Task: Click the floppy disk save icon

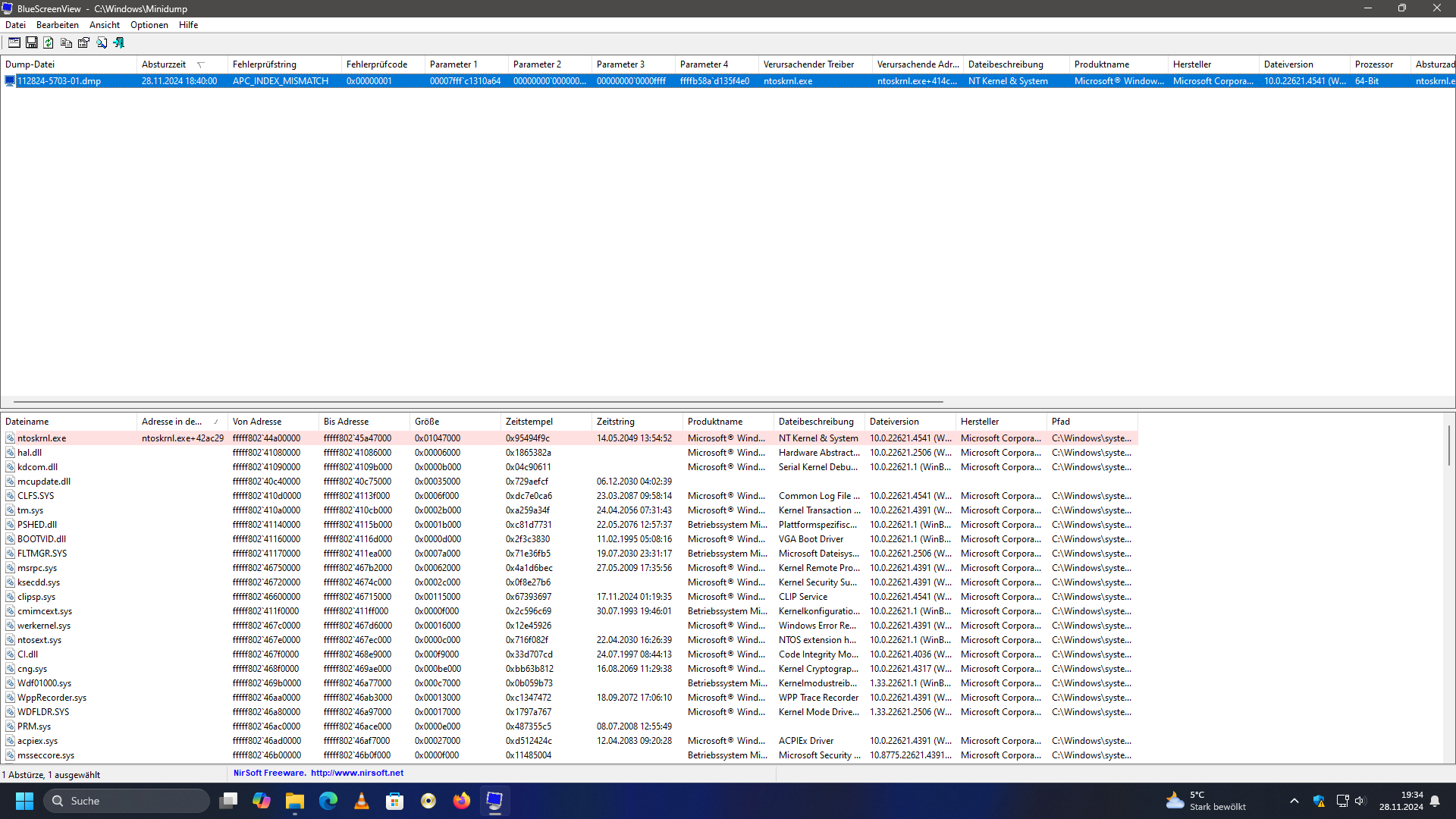Action: pyautogui.click(x=32, y=43)
